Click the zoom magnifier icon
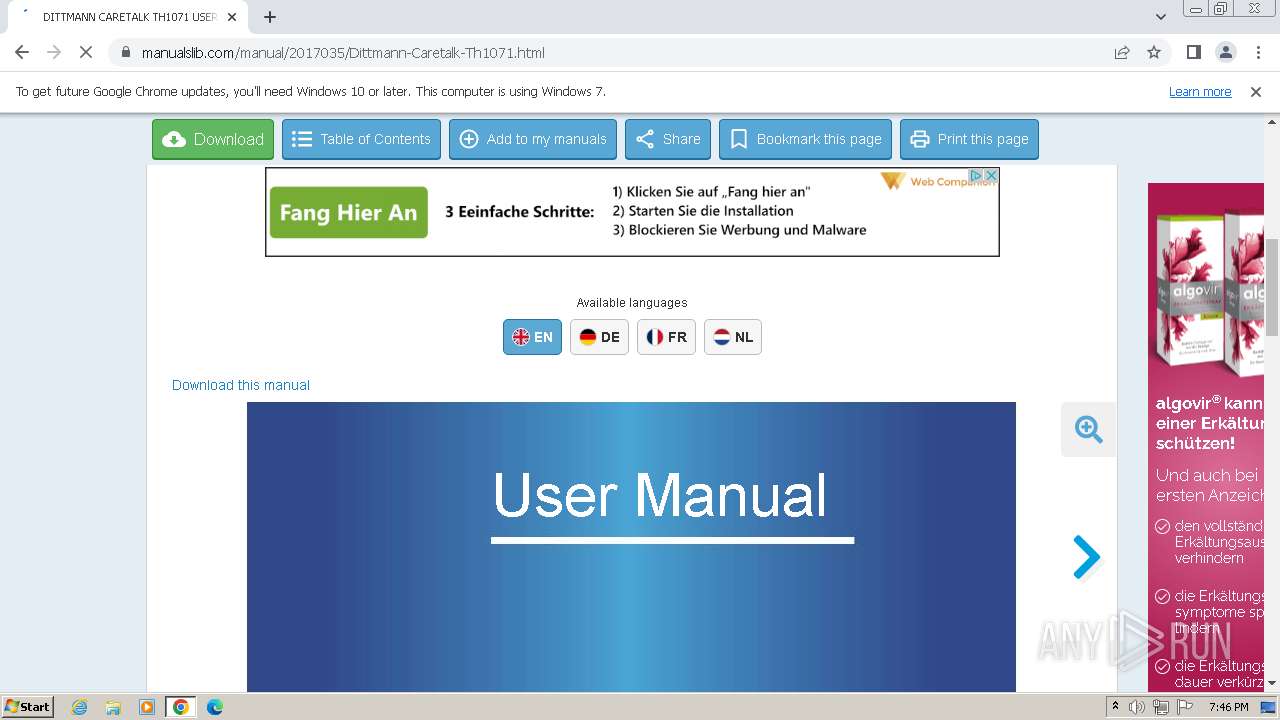This screenshot has width=1280, height=720. tap(1088, 430)
